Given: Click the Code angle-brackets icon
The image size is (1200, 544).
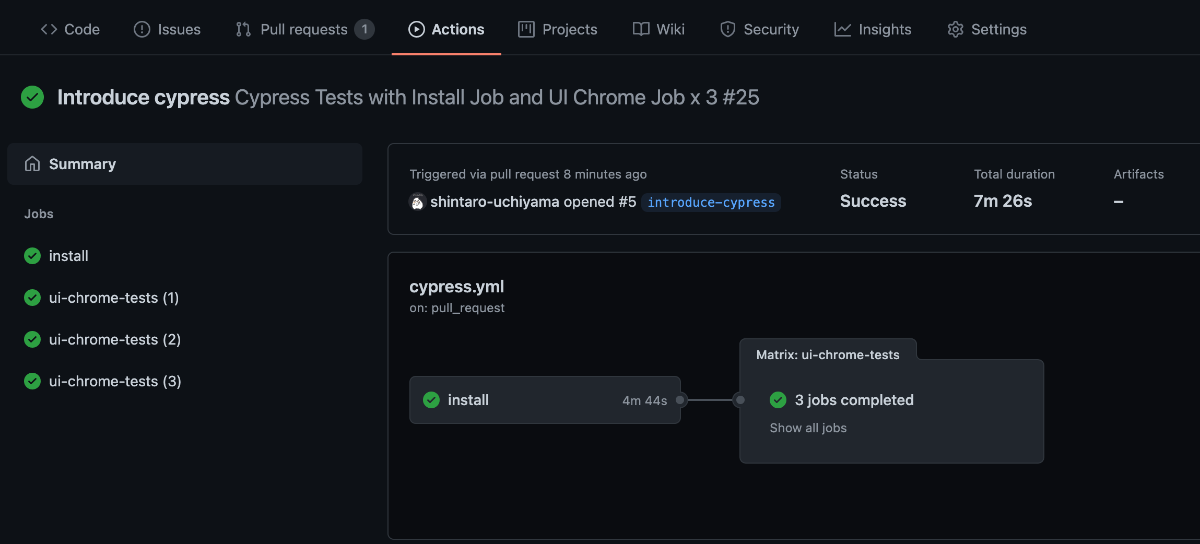Looking at the screenshot, I should (x=49, y=29).
